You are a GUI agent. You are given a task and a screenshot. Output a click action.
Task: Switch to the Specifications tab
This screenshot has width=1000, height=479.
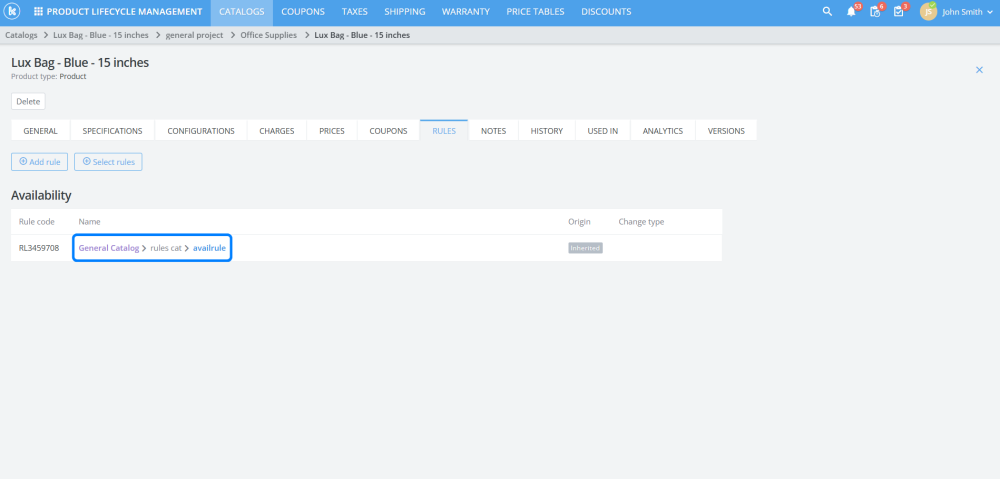(112, 131)
